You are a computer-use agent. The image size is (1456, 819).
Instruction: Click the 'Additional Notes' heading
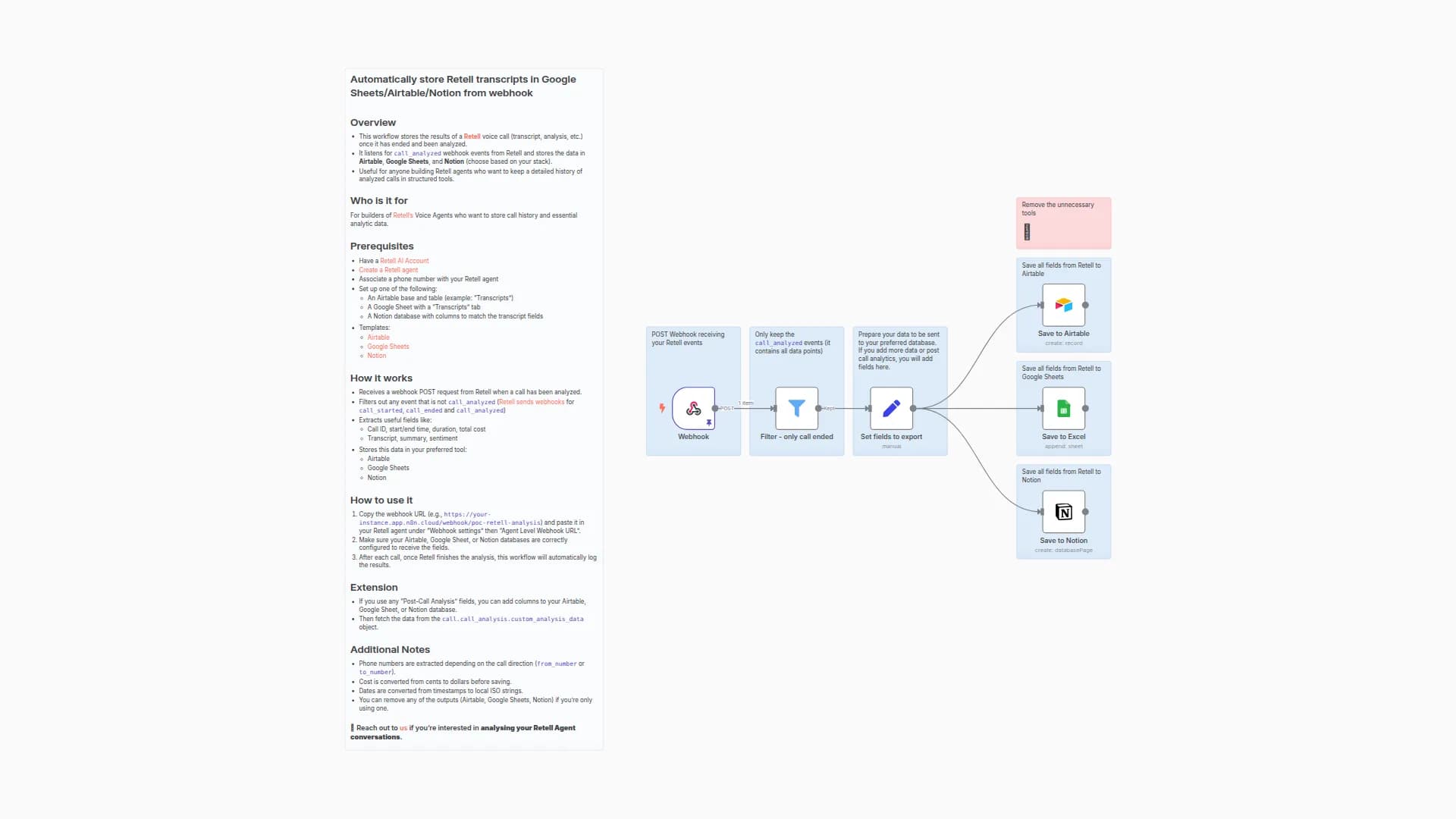pyautogui.click(x=390, y=650)
